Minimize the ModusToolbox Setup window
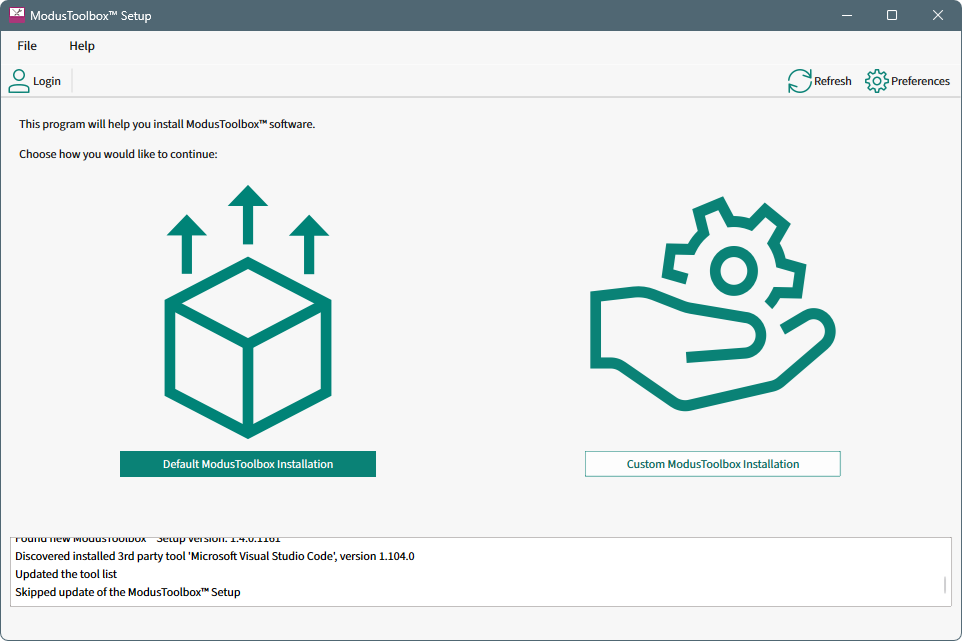This screenshot has width=962, height=641. tap(846, 16)
